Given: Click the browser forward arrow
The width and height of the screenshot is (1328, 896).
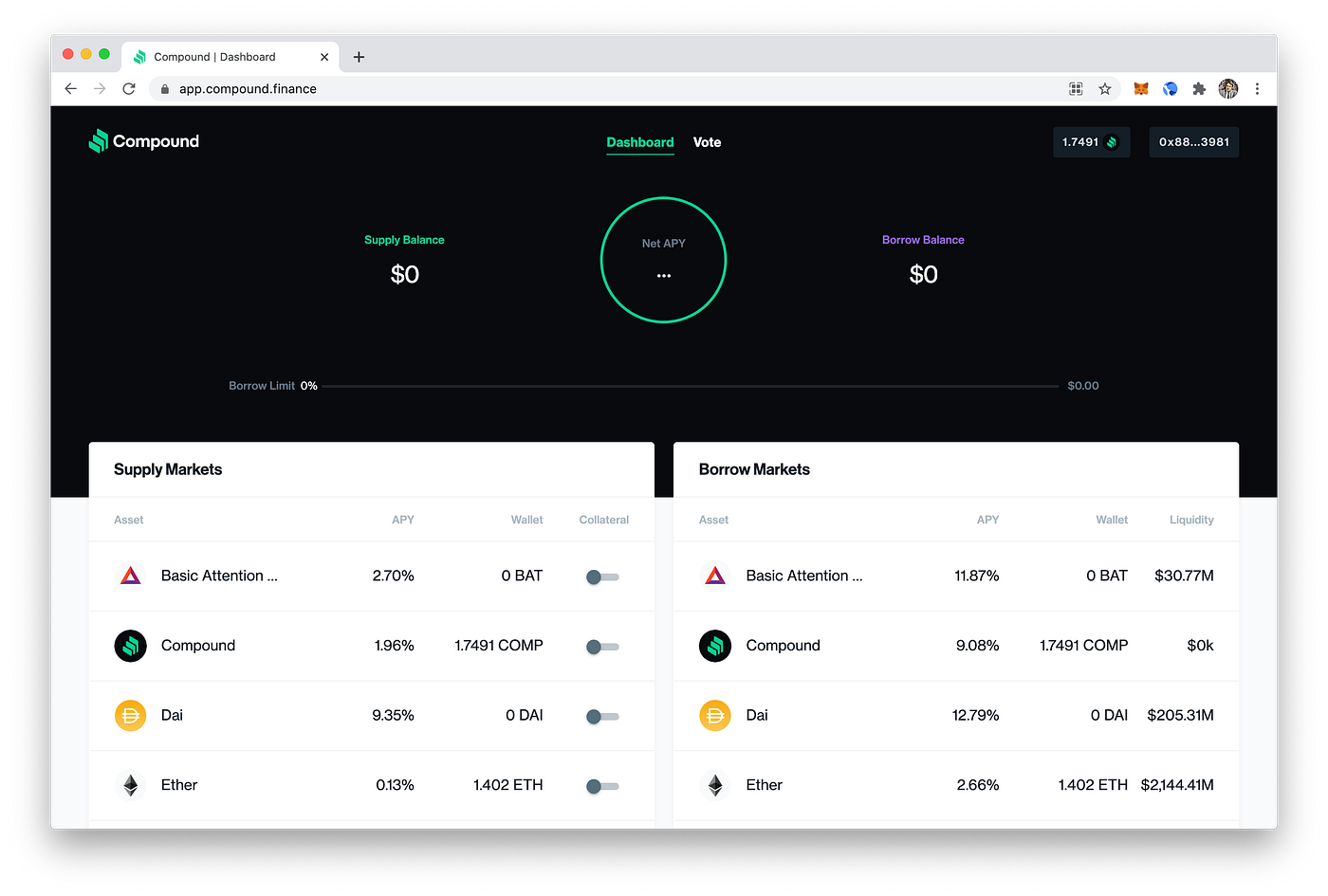Looking at the screenshot, I should pos(100,88).
